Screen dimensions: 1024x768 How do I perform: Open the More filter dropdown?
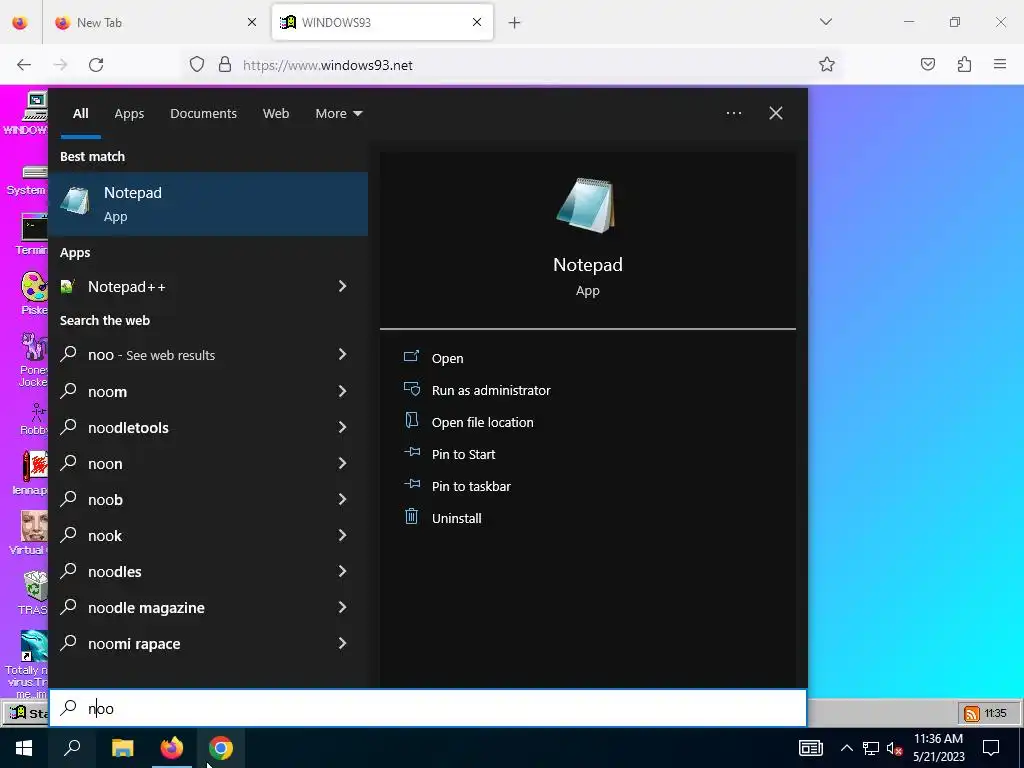tap(338, 114)
